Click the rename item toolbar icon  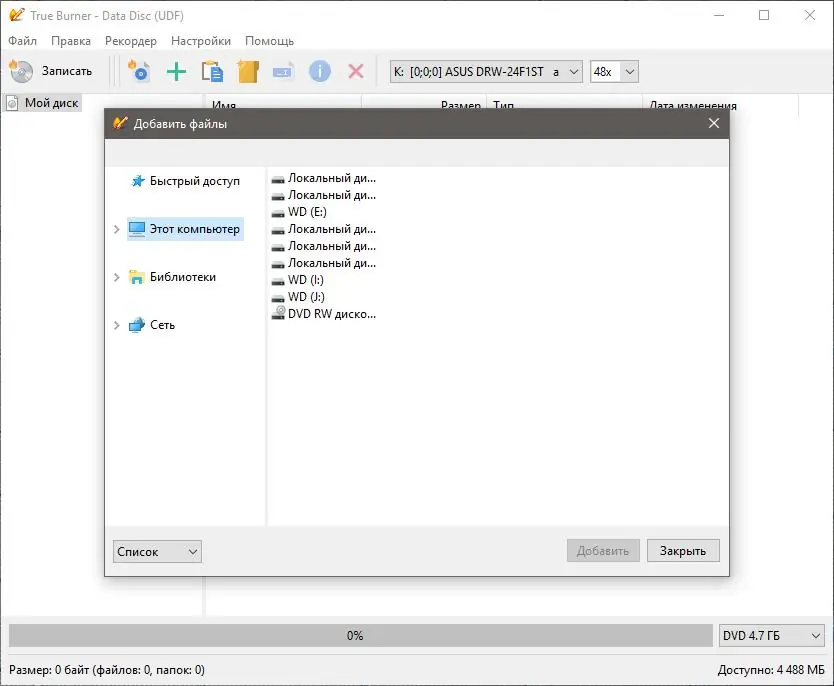pyautogui.click(x=283, y=71)
